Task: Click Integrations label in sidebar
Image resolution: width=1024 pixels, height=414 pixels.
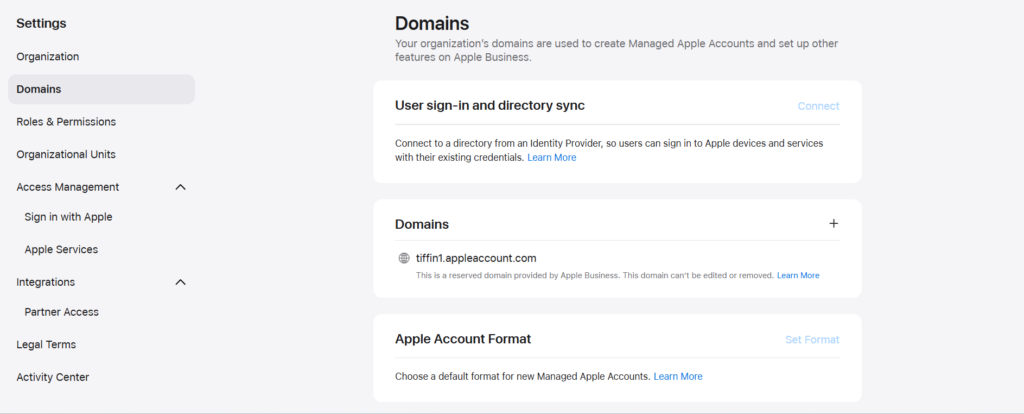Action: 46,282
